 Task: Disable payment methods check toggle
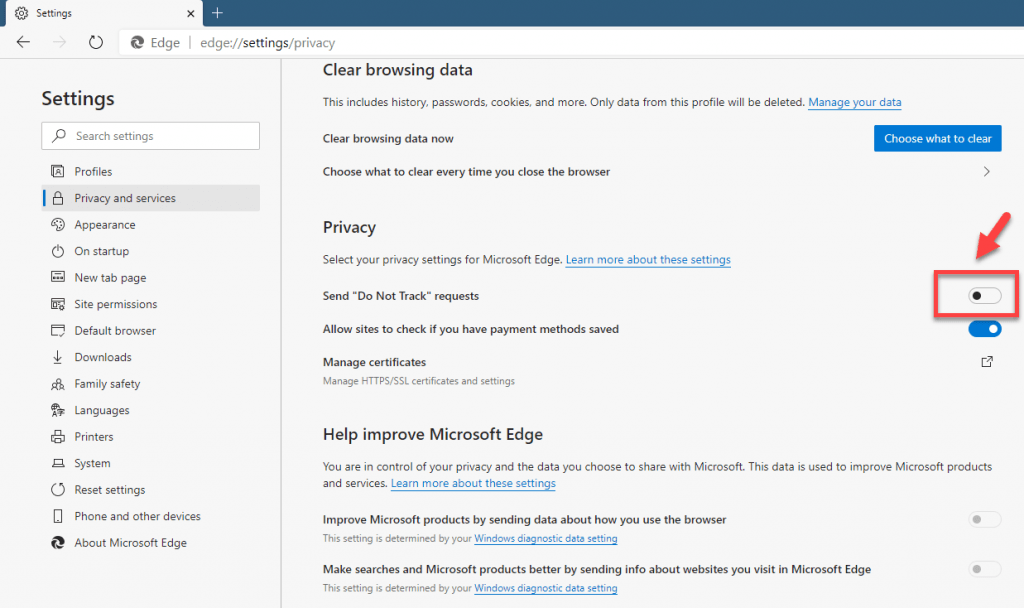click(985, 328)
